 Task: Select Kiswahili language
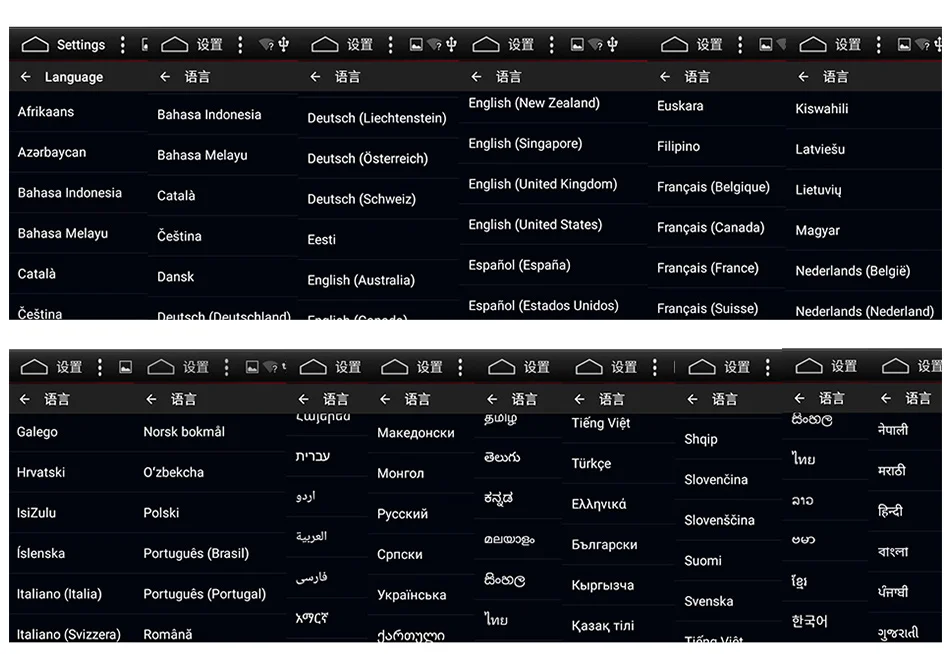(x=822, y=108)
